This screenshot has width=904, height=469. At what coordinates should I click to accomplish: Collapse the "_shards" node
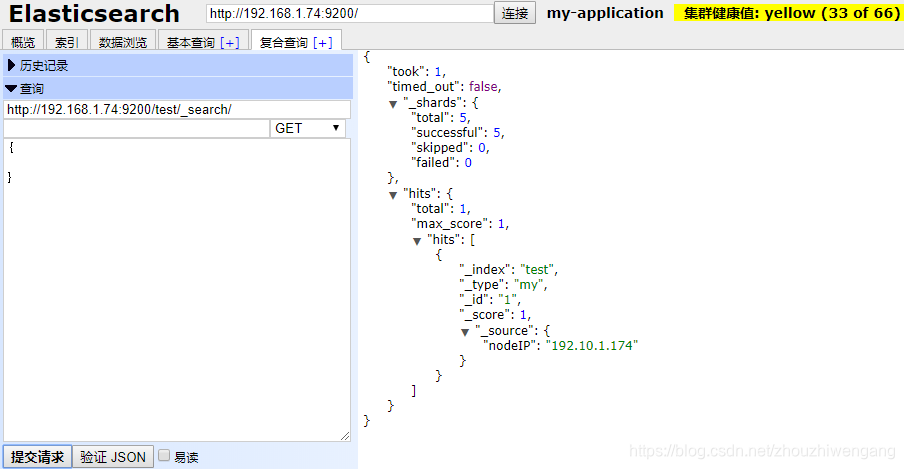pyautogui.click(x=393, y=104)
